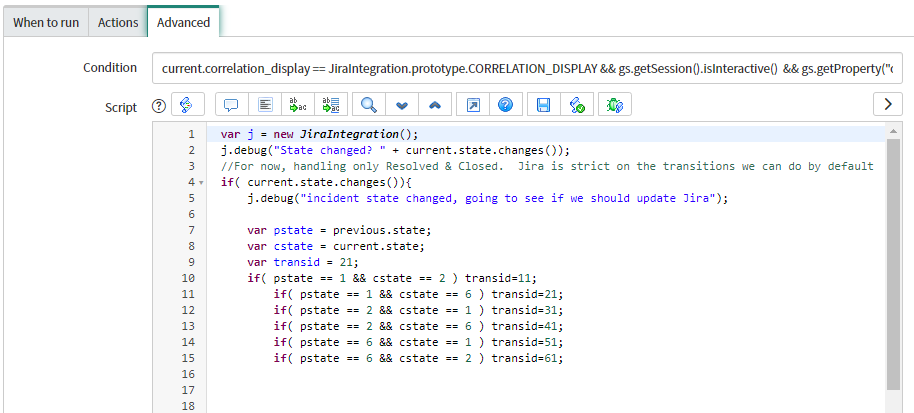The image size is (914, 413).
Task: Click the syntax check script icon
Action: pyautogui.click(x=577, y=105)
